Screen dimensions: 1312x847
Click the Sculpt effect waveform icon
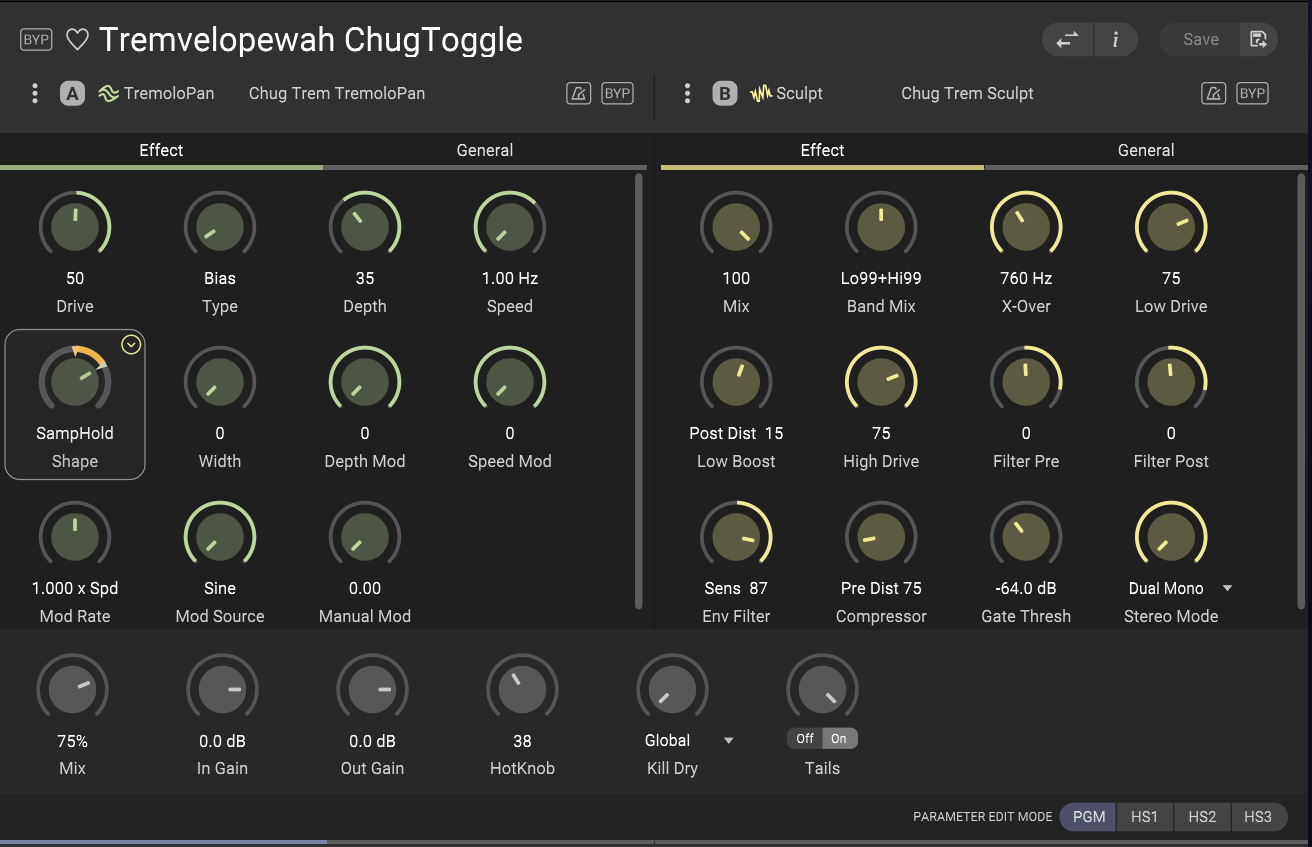(x=761, y=94)
